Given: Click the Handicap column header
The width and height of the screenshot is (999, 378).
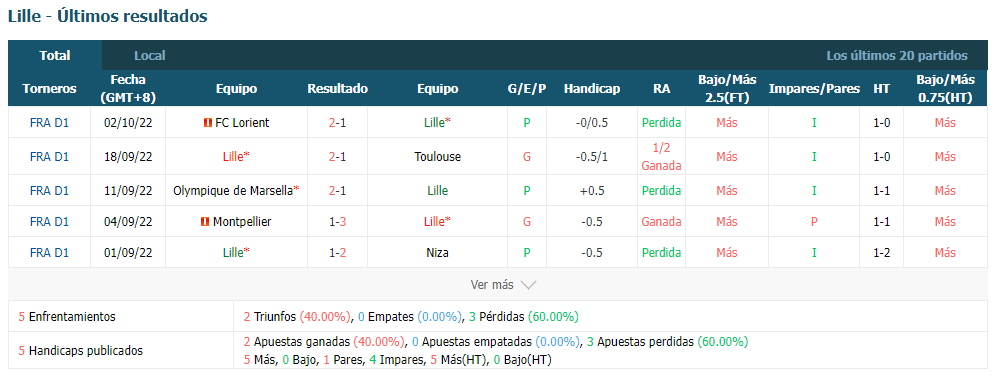Looking at the screenshot, I should tap(592, 89).
